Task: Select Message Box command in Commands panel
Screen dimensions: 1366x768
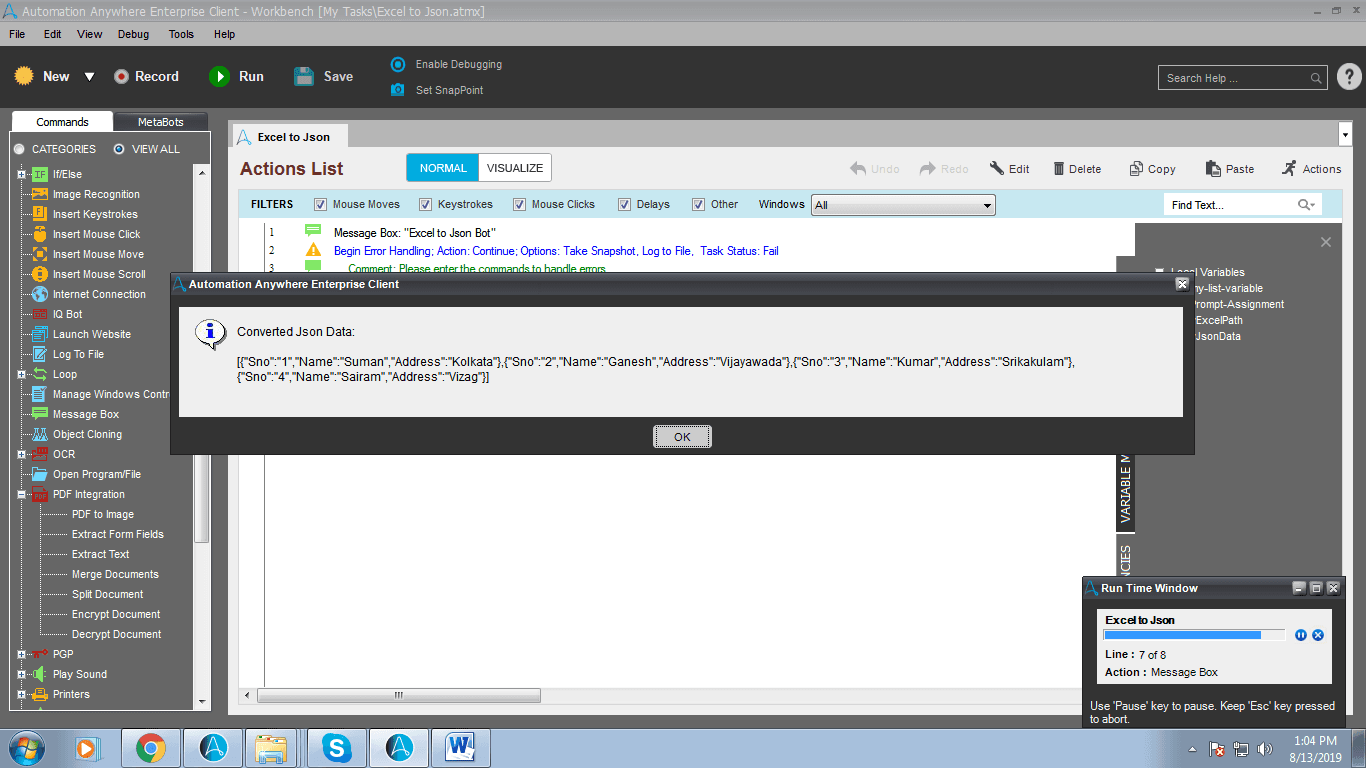Action: [x=86, y=414]
